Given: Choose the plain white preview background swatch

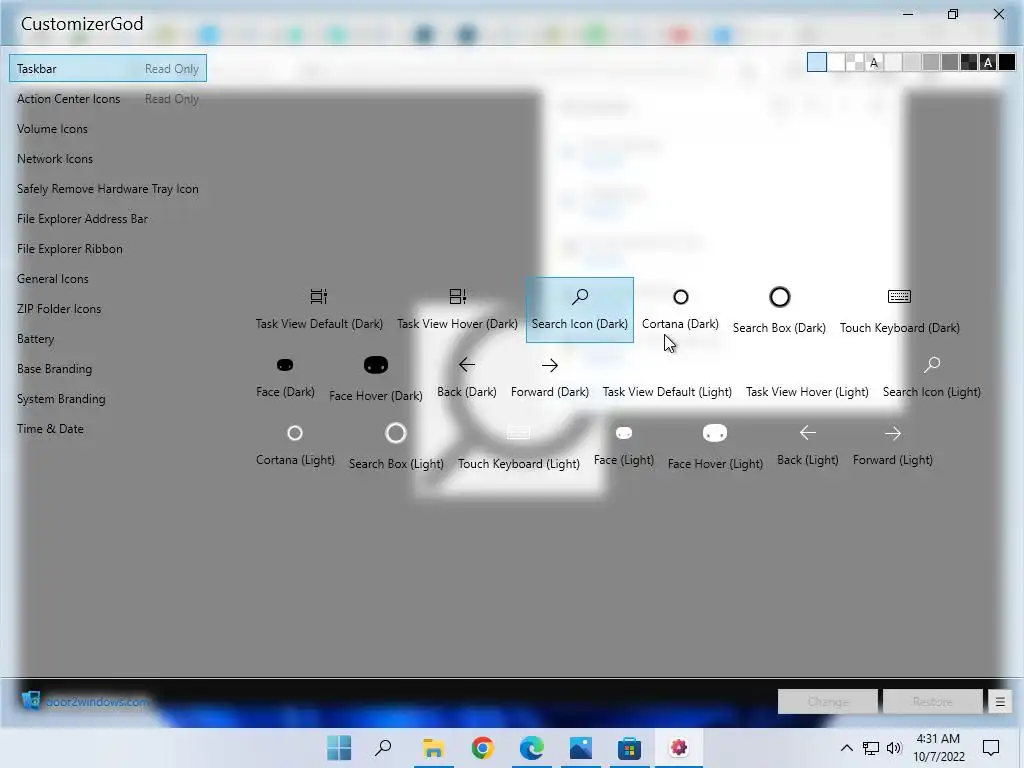Looking at the screenshot, I should [x=836, y=62].
